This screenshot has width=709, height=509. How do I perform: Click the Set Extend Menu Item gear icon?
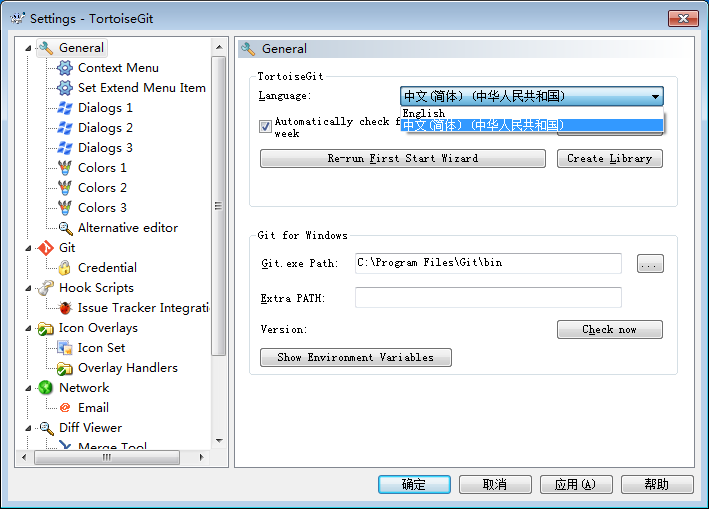(x=65, y=88)
